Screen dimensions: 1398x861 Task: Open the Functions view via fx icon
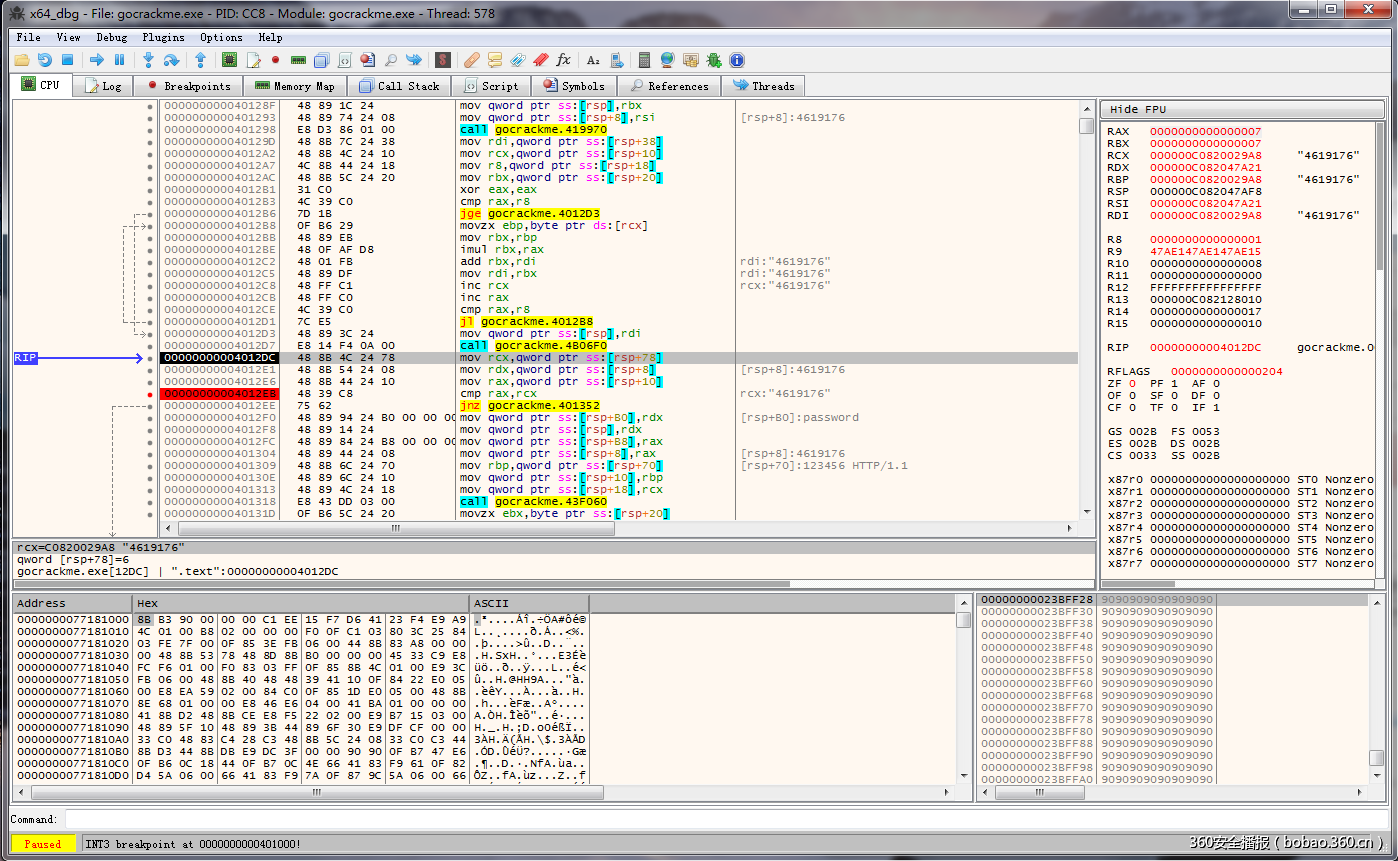[x=563, y=60]
